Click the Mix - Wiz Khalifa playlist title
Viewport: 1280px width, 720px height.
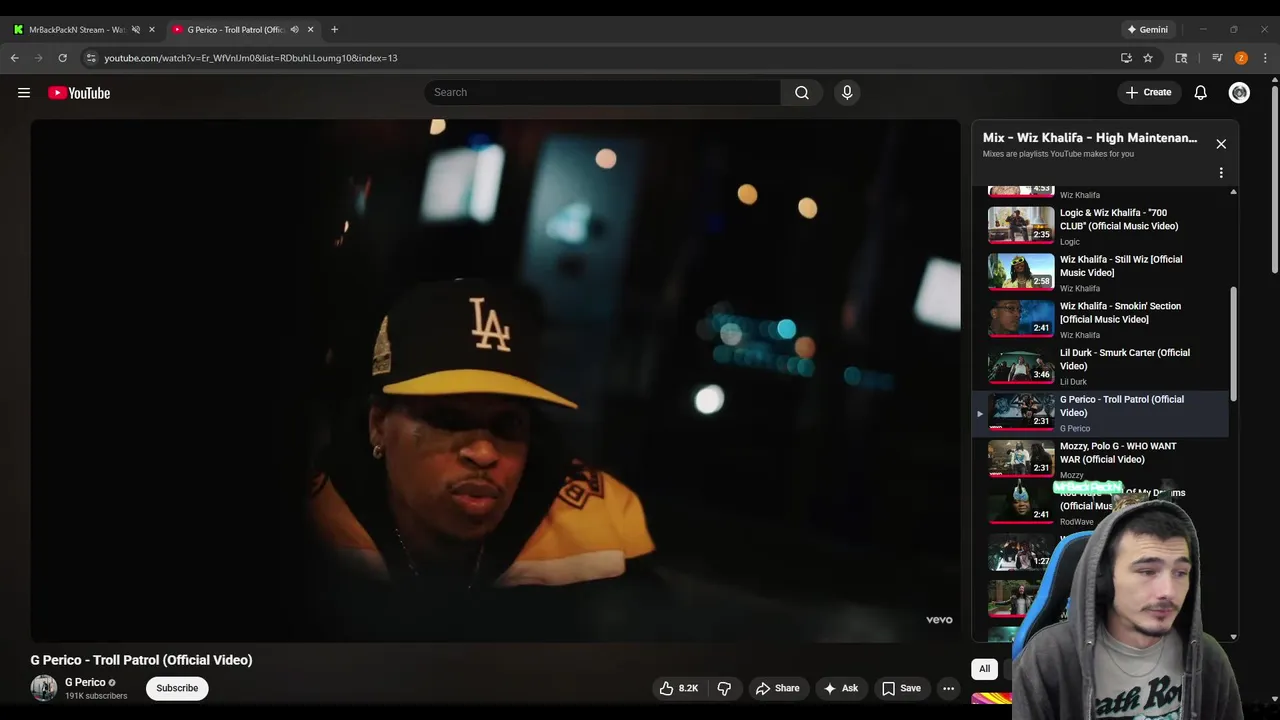tap(1089, 138)
